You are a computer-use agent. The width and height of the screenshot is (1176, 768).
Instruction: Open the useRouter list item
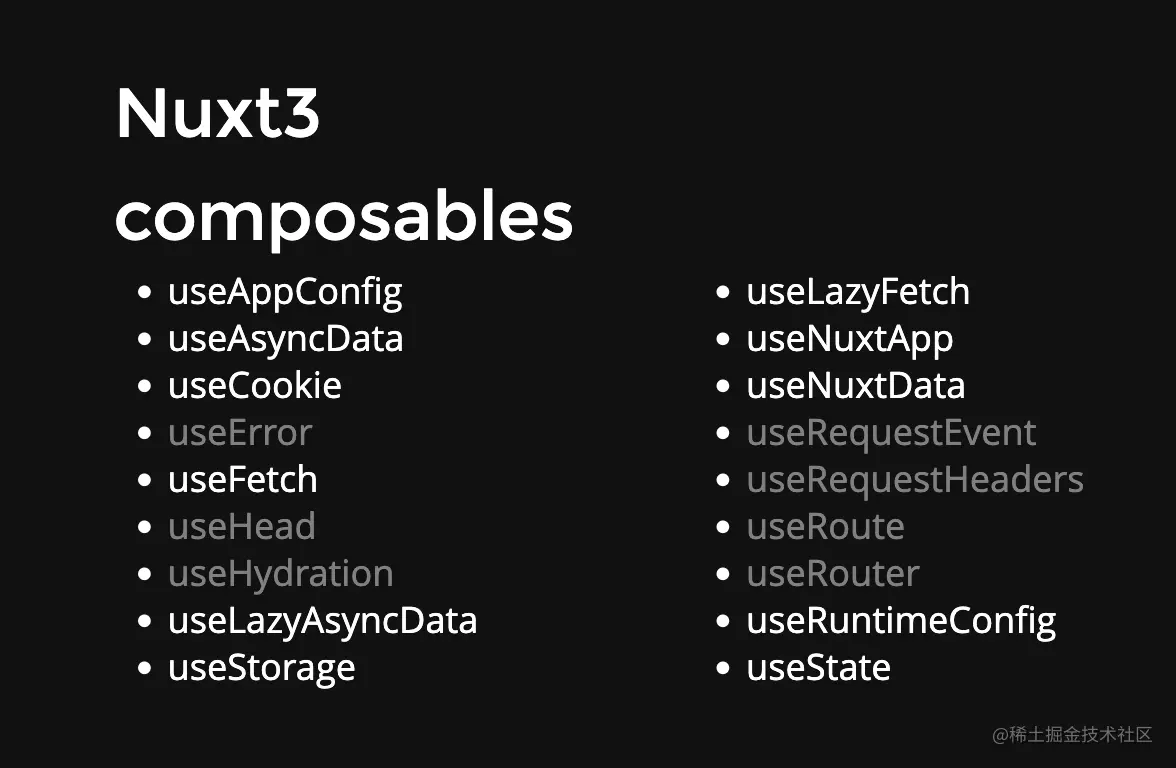[832, 574]
